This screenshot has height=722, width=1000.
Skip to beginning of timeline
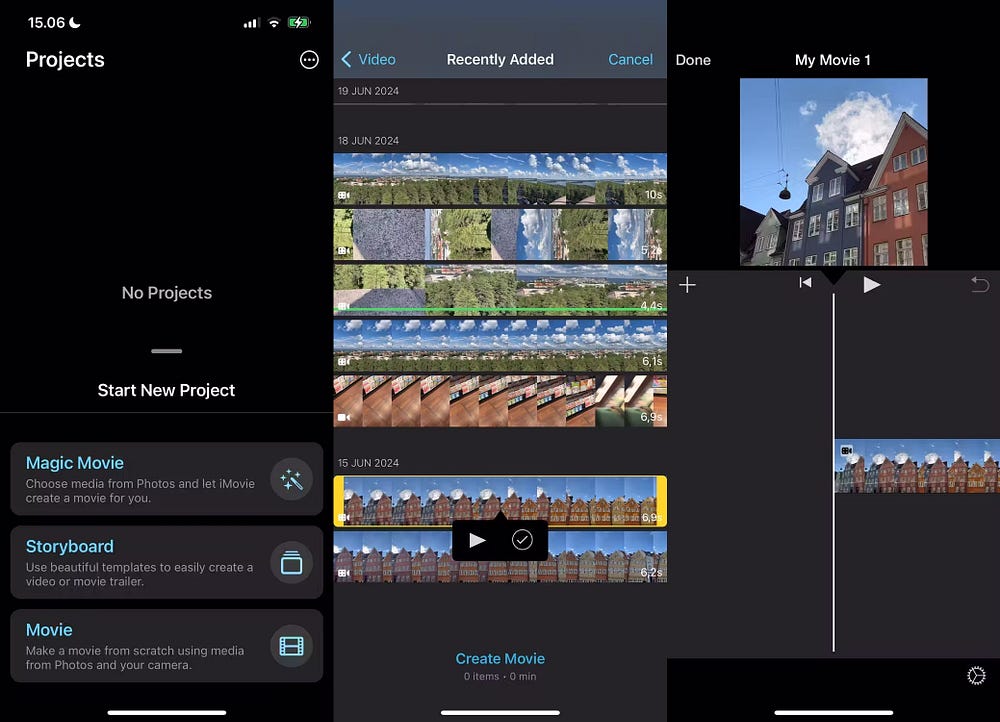pos(805,284)
